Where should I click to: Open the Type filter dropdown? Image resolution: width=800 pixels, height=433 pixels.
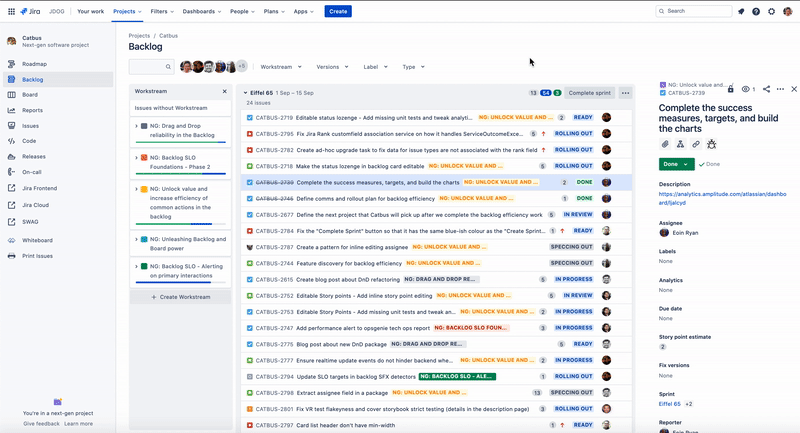(x=413, y=67)
